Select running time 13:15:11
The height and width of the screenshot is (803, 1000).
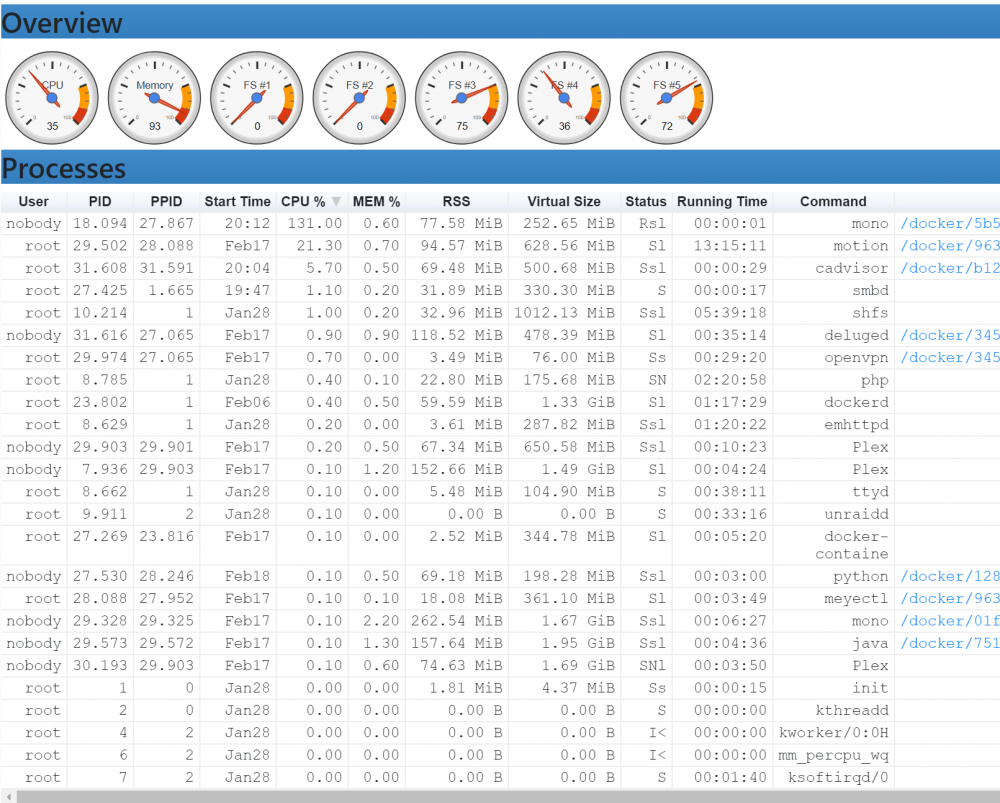coord(730,246)
